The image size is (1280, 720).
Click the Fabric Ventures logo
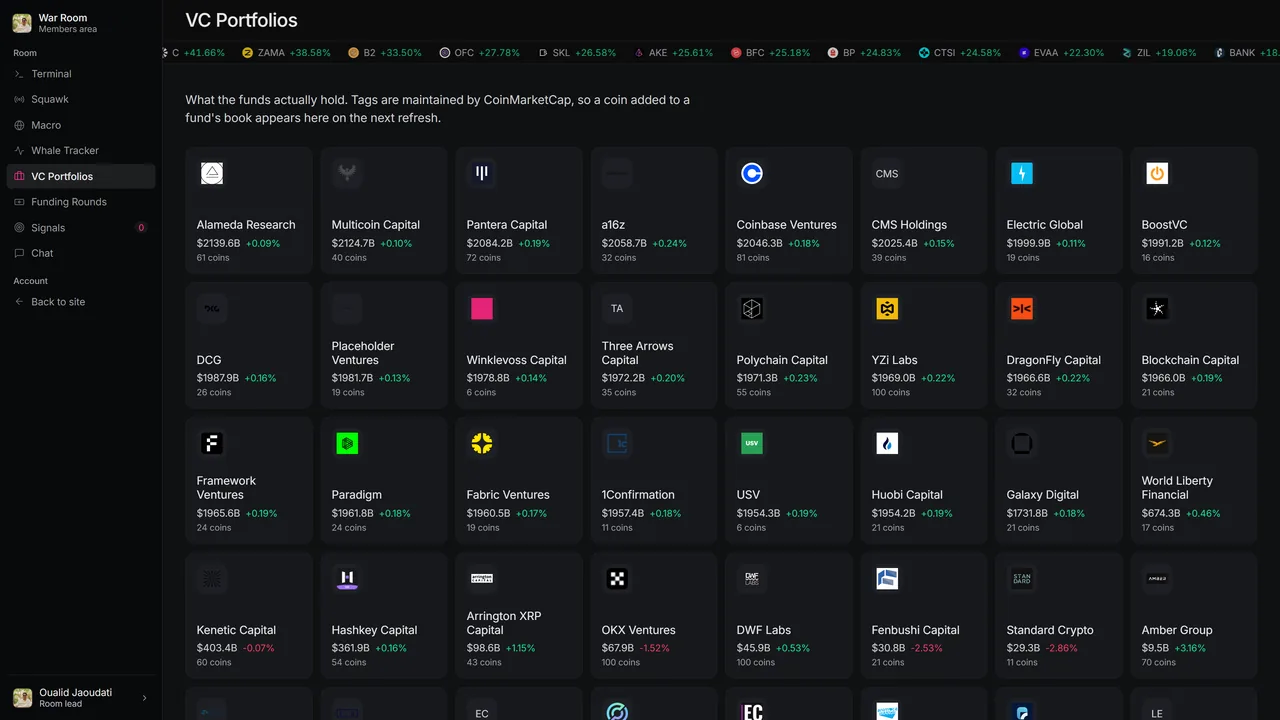[482, 444]
